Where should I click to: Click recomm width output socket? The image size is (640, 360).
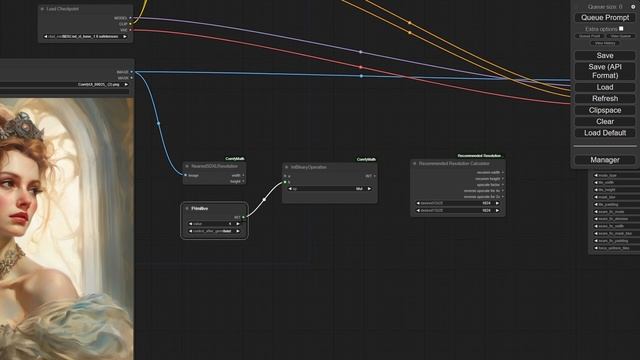[x=503, y=172]
